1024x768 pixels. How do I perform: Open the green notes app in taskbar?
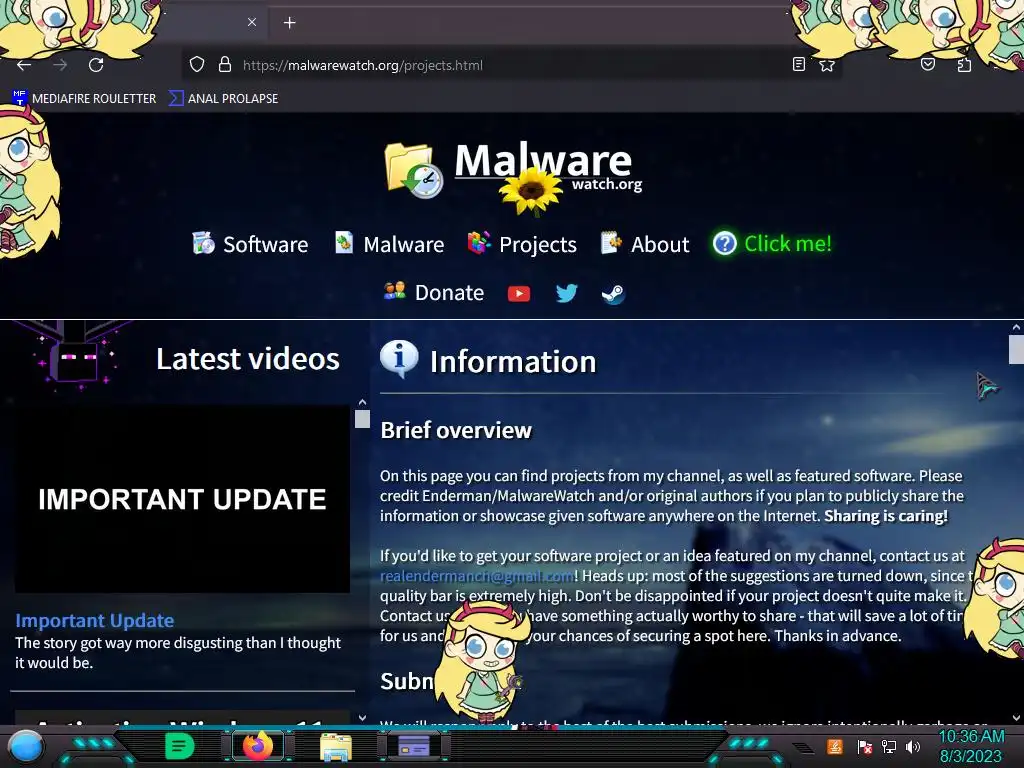[x=179, y=746]
